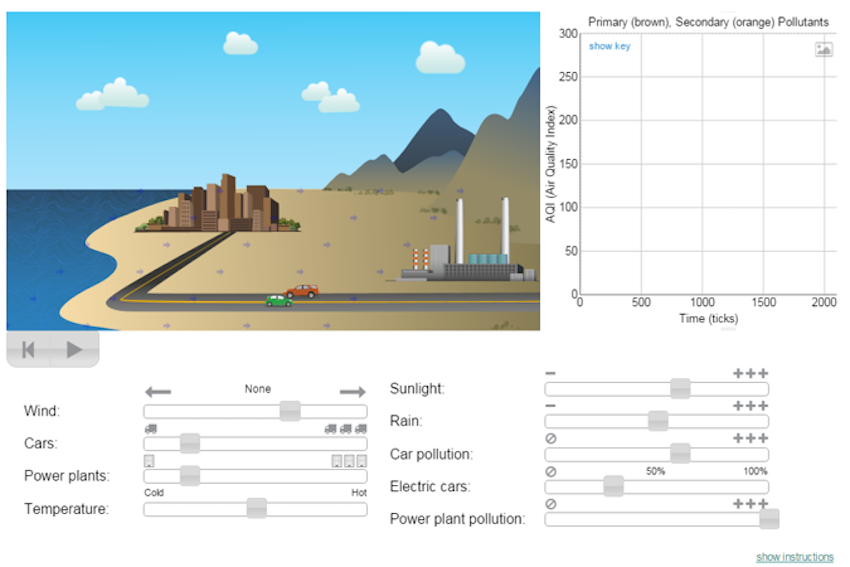The width and height of the screenshot is (850, 567).
Task: Click the reset-to-start button
Action: pos(28,349)
